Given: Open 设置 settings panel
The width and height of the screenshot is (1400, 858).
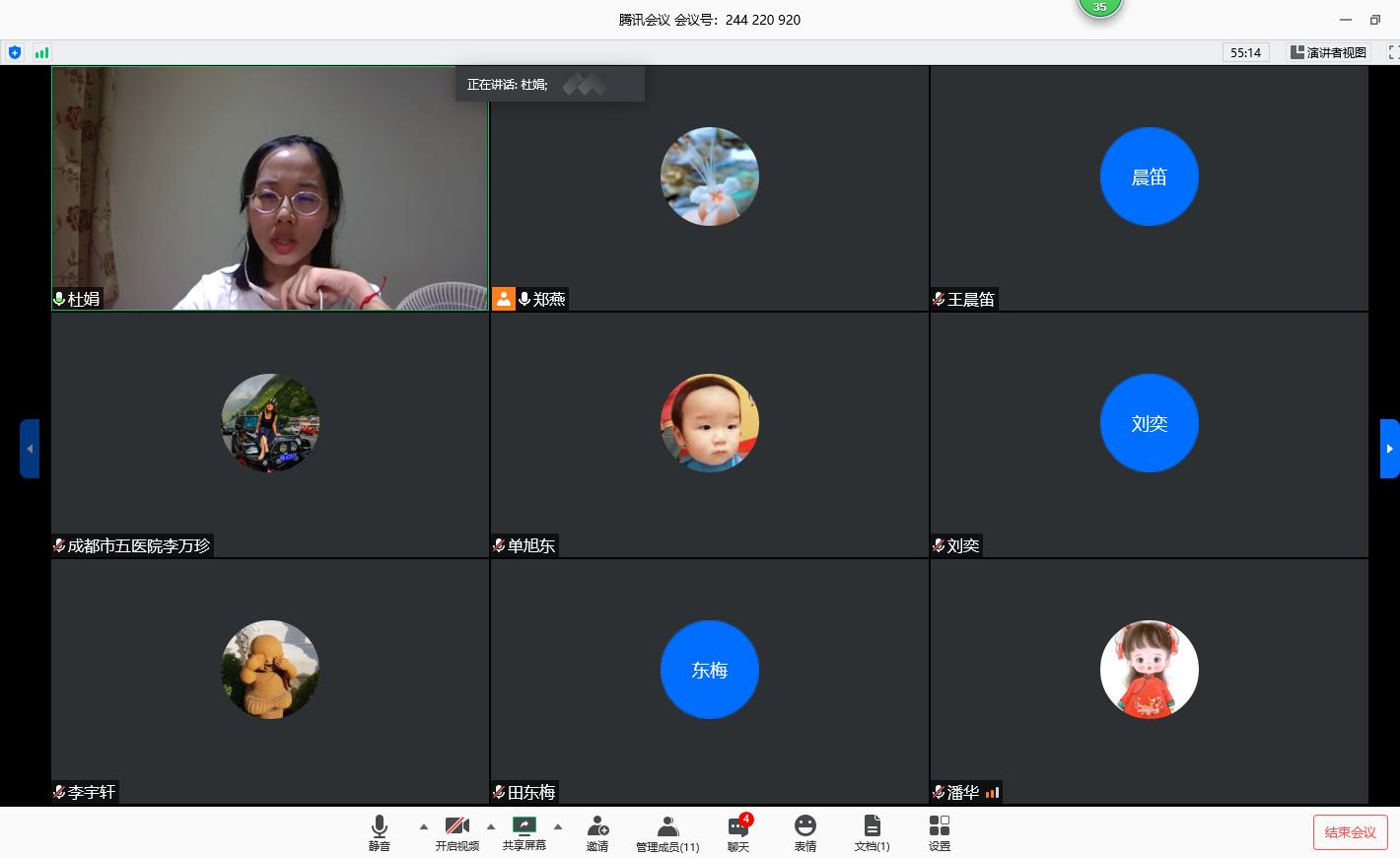Looking at the screenshot, I should [940, 833].
